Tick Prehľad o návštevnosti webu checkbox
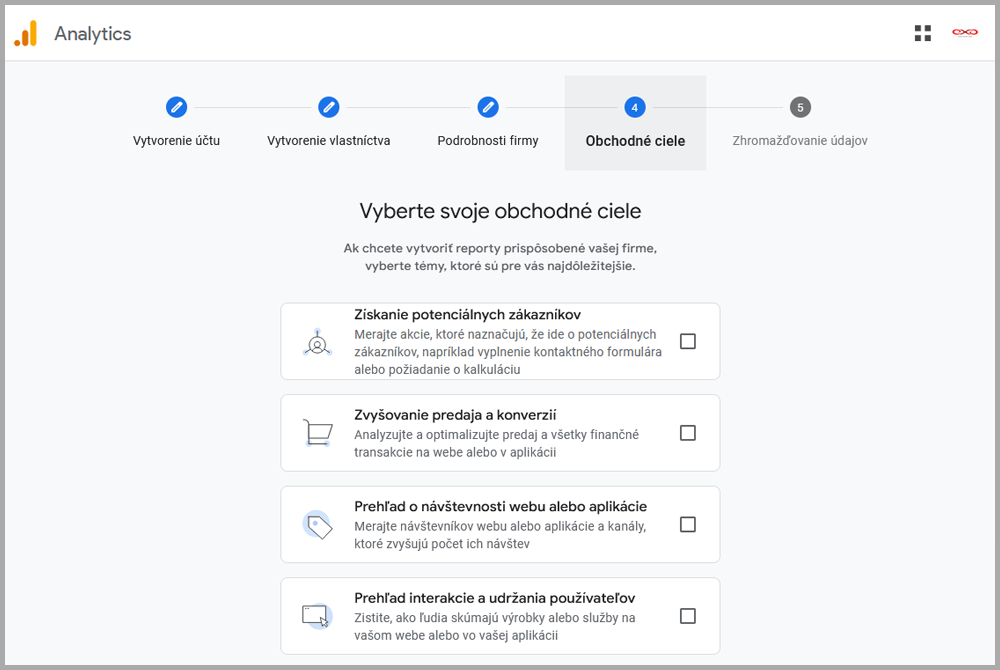This screenshot has width=1000, height=670. click(688, 524)
